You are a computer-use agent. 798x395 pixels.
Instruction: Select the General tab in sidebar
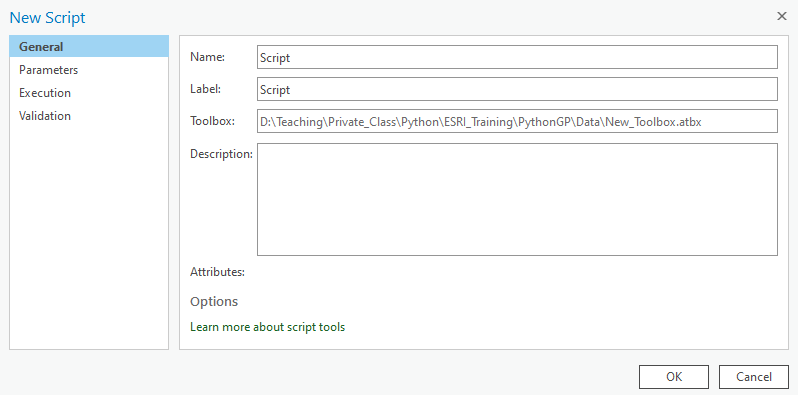89,46
